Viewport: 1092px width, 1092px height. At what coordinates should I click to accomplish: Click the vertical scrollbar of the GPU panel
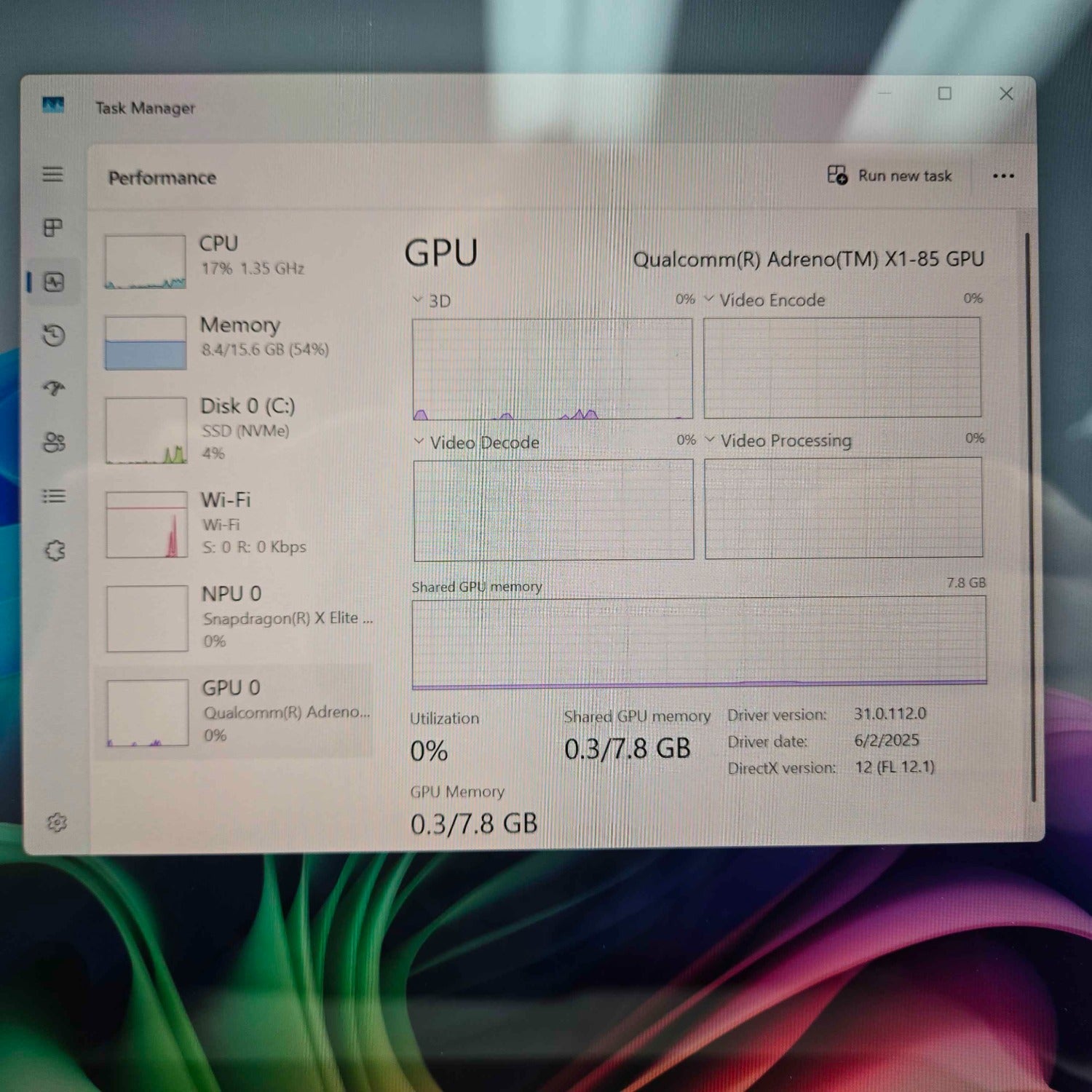(x=1029, y=517)
